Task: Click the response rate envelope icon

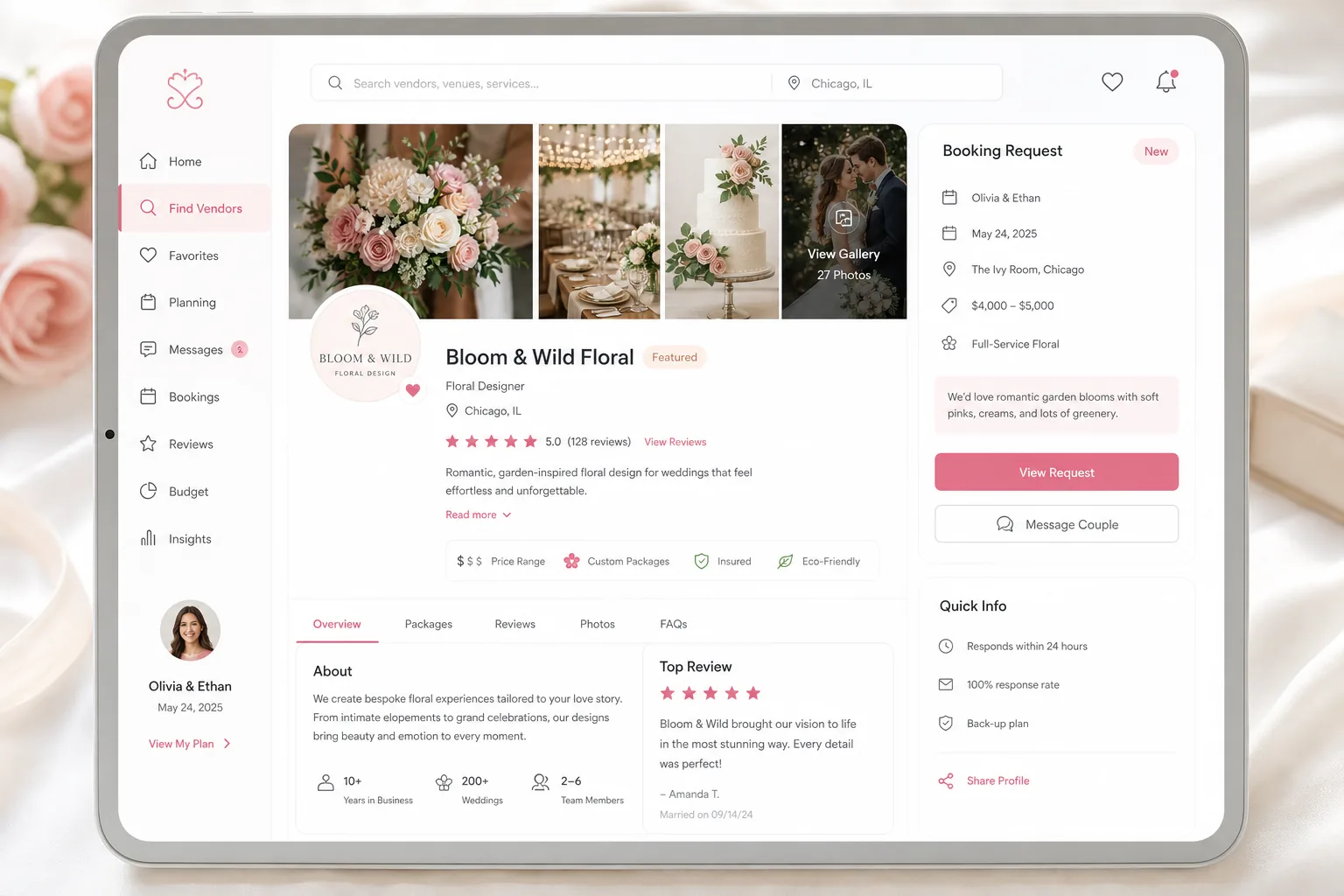Action: click(946, 684)
